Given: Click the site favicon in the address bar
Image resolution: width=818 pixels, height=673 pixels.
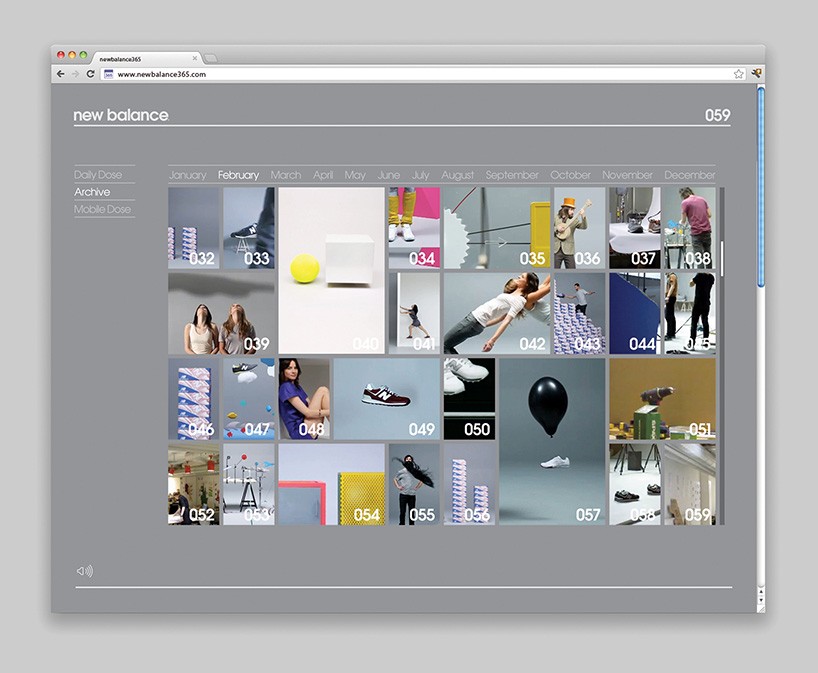Looking at the screenshot, I should coord(109,74).
